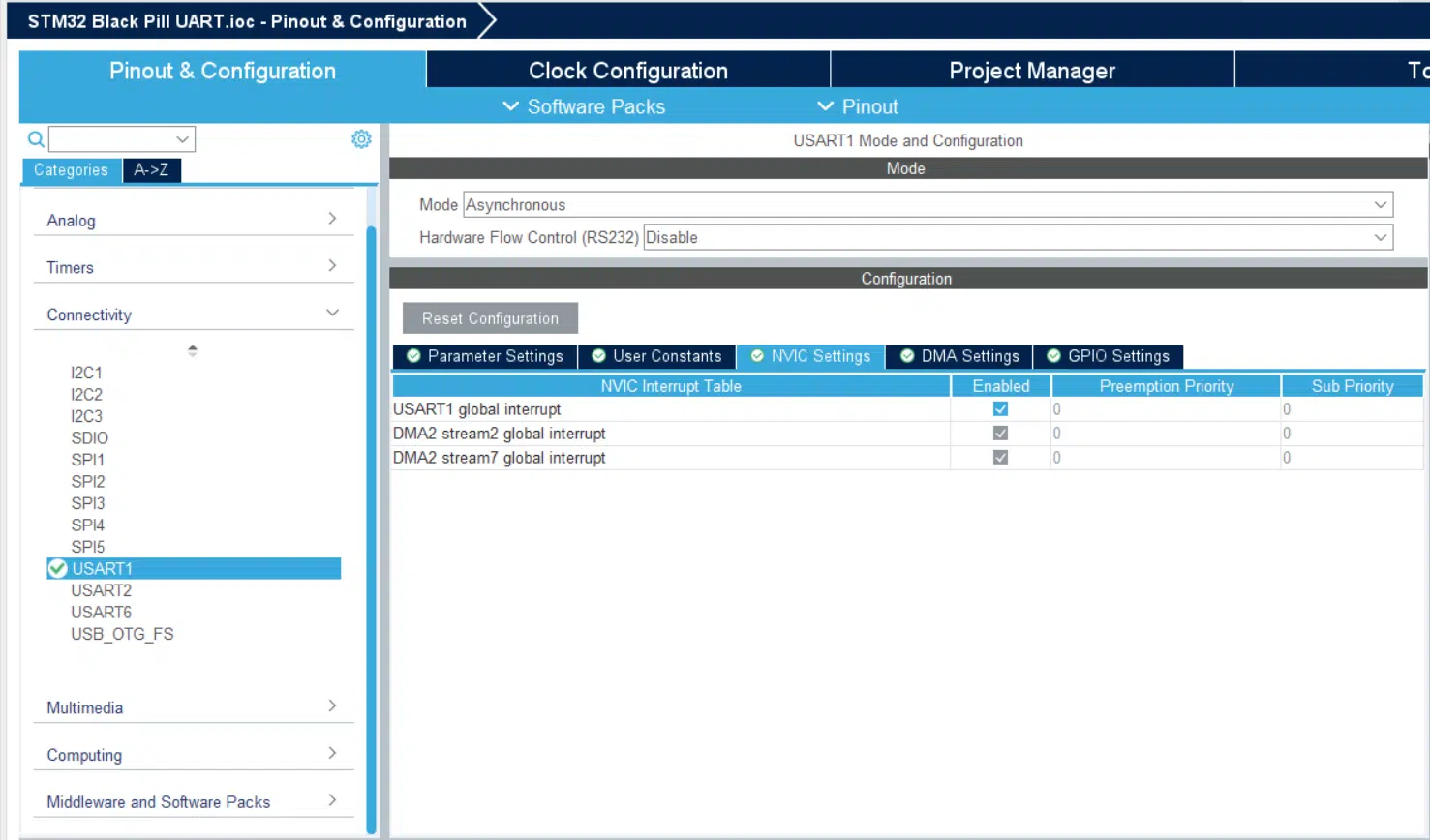The image size is (1430, 840).
Task: Switch to Clock Configuration tab
Action: tap(628, 71)
